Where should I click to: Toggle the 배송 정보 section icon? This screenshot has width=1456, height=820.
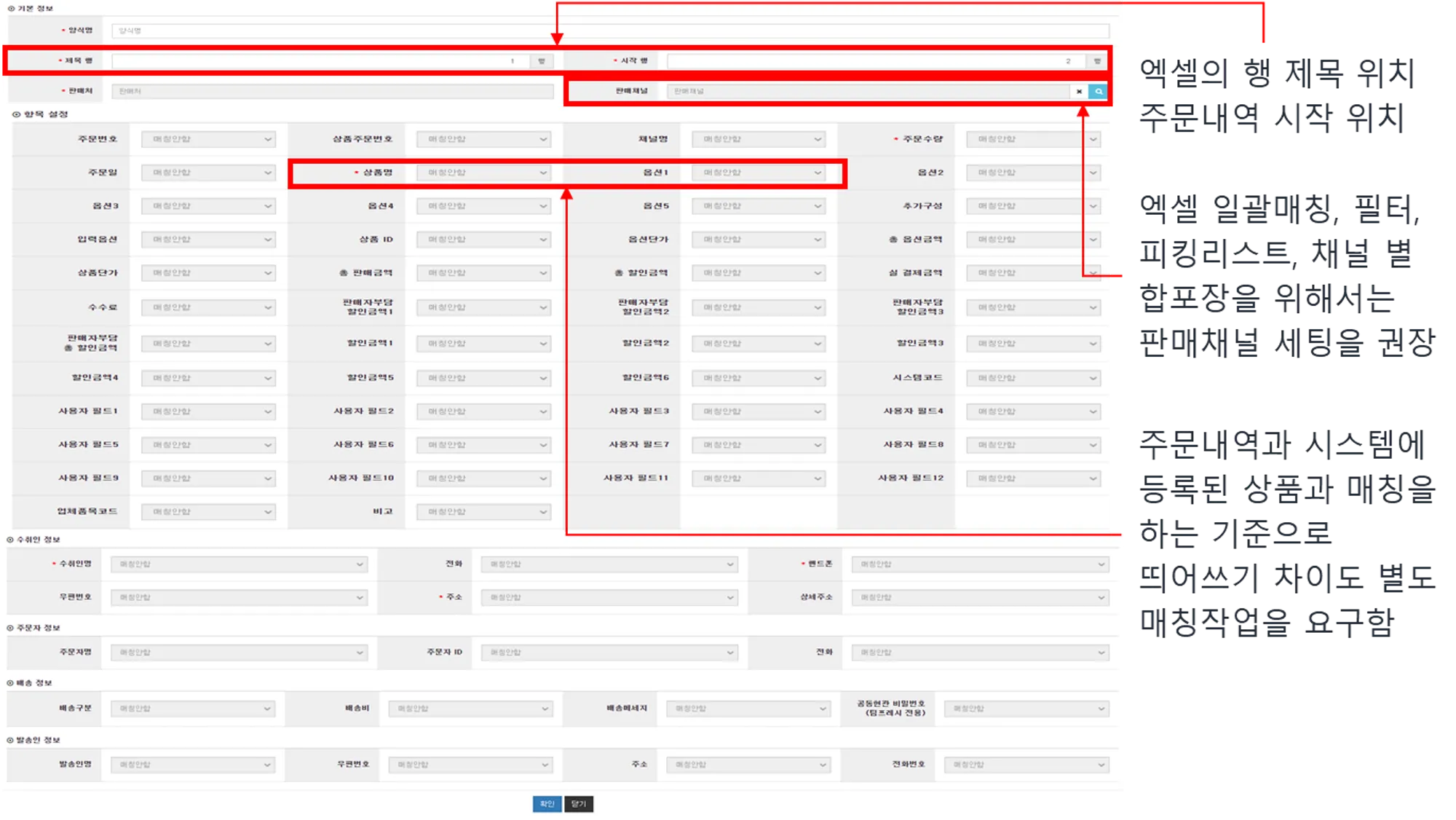10,683
